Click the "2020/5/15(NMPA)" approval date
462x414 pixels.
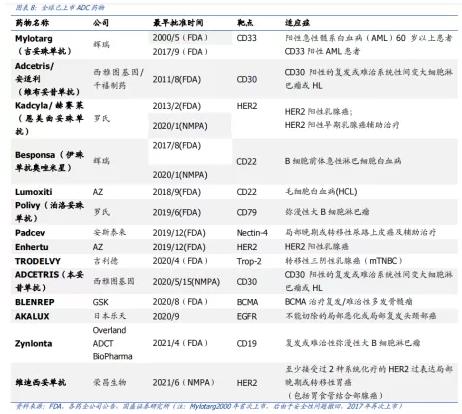[x=186, y=282]
